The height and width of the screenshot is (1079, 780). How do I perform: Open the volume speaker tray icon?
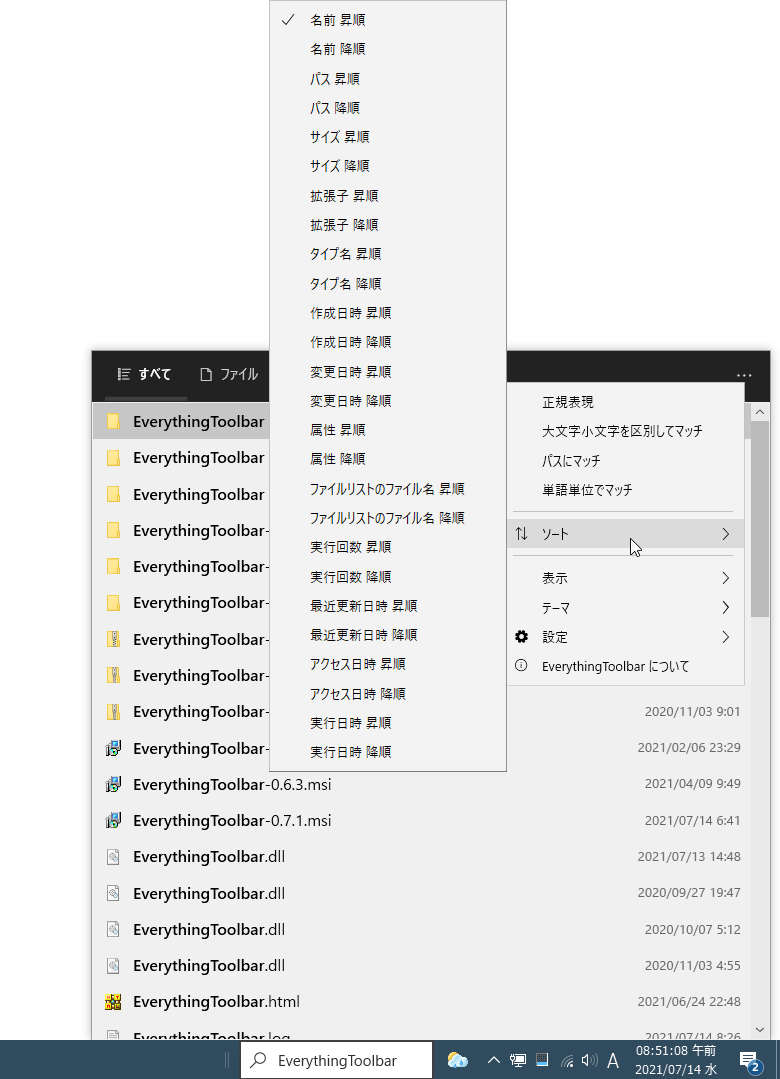coord(589,1060)
